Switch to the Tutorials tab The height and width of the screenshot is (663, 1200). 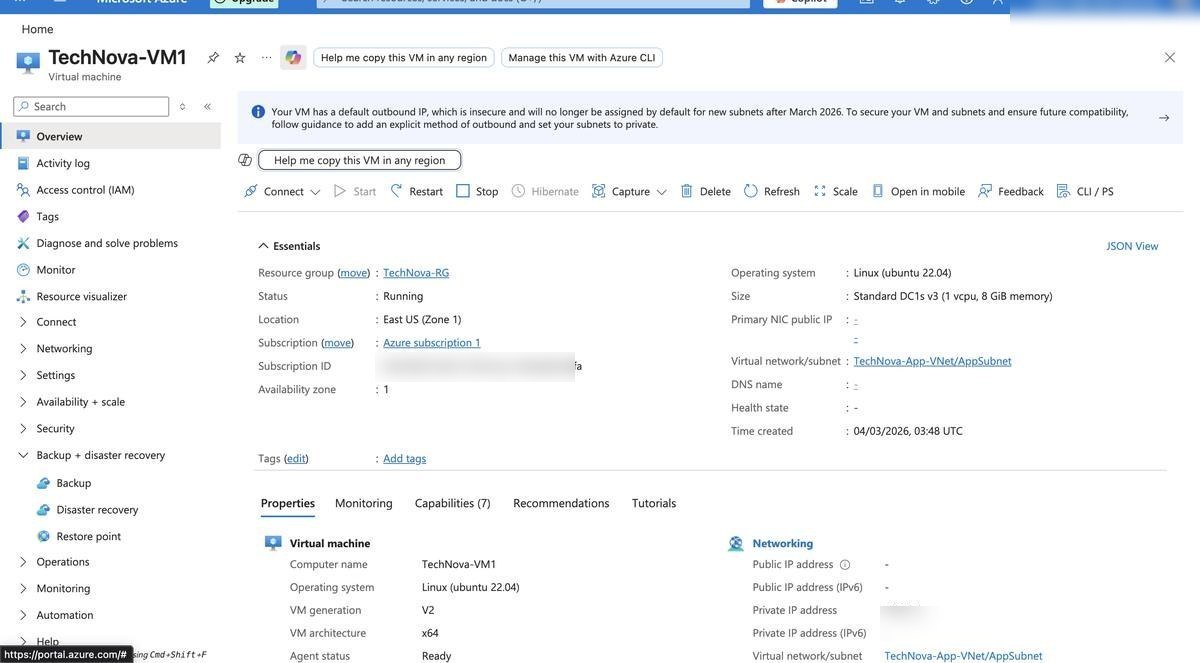[x=654, y=503]
